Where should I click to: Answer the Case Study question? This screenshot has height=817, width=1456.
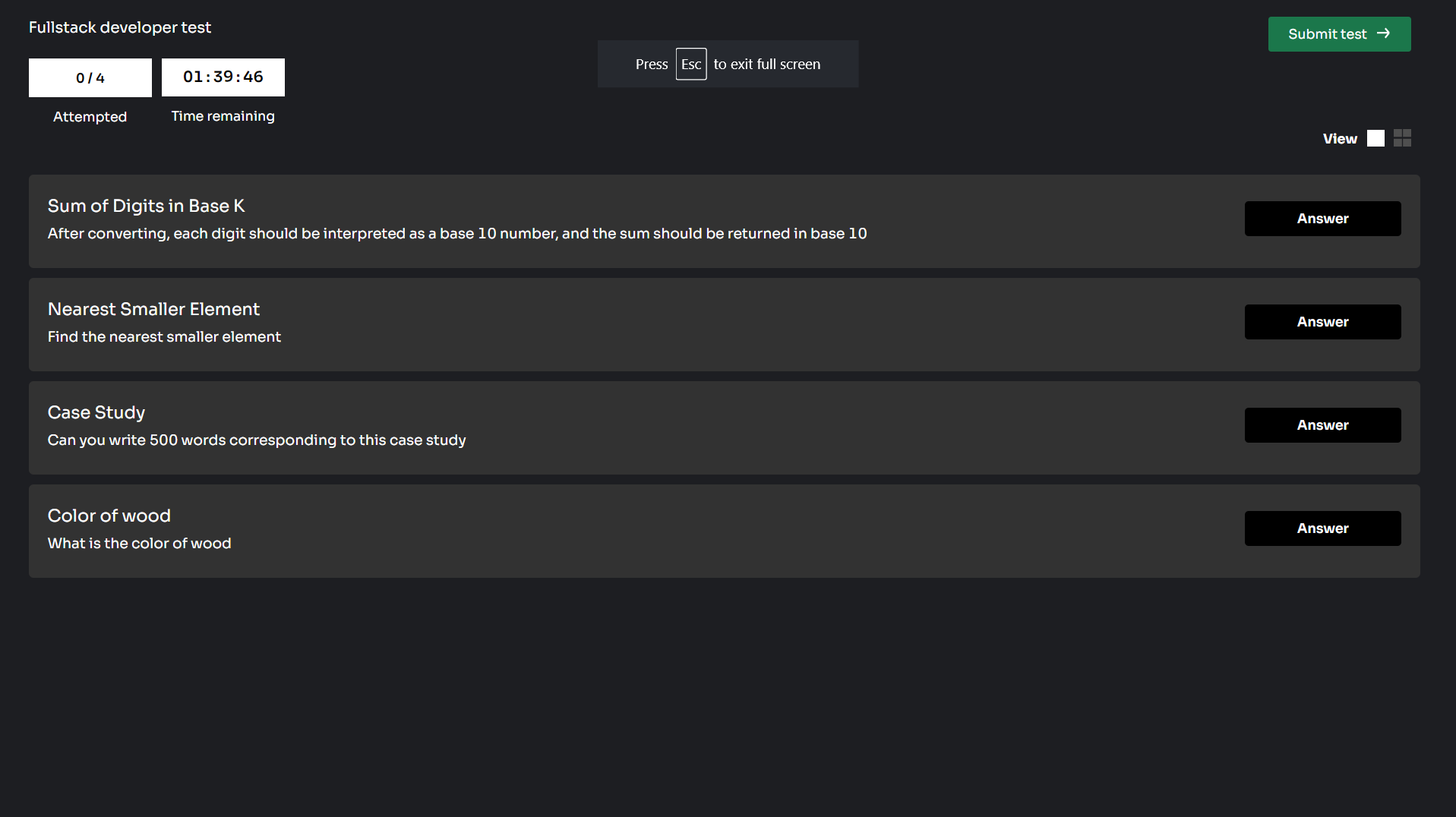pyautogui.click(x=1322, y=425)
